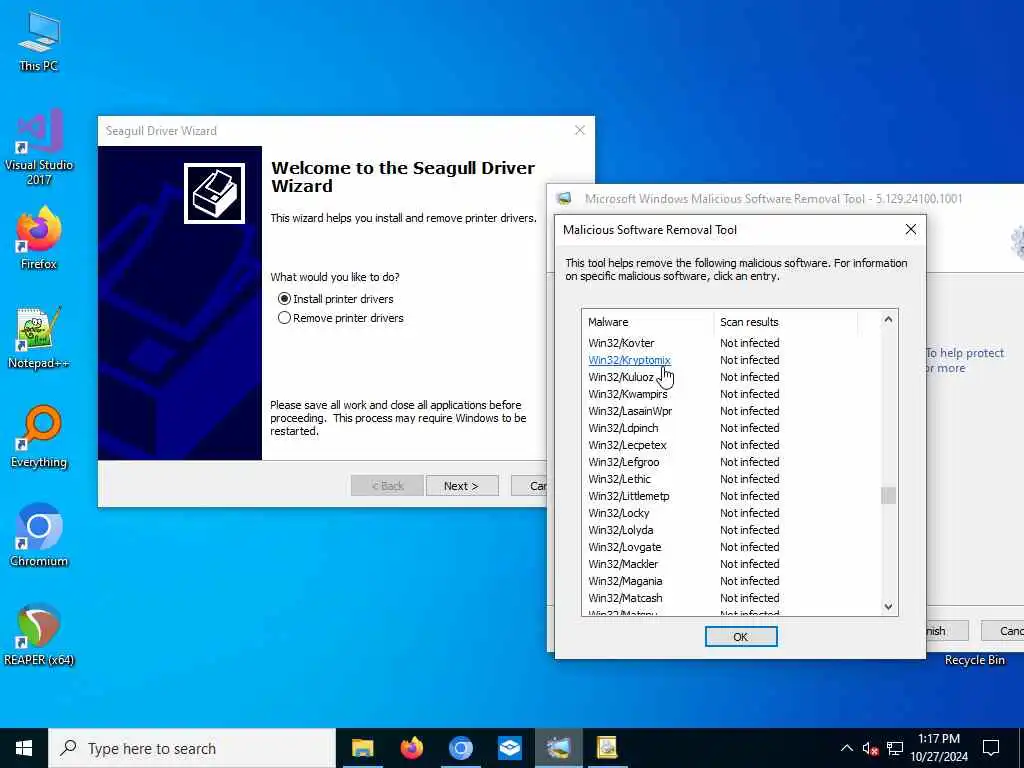Open Notepad++ desktop shortcut
This screenshot has height=768, width=1024.
[39, 338]
